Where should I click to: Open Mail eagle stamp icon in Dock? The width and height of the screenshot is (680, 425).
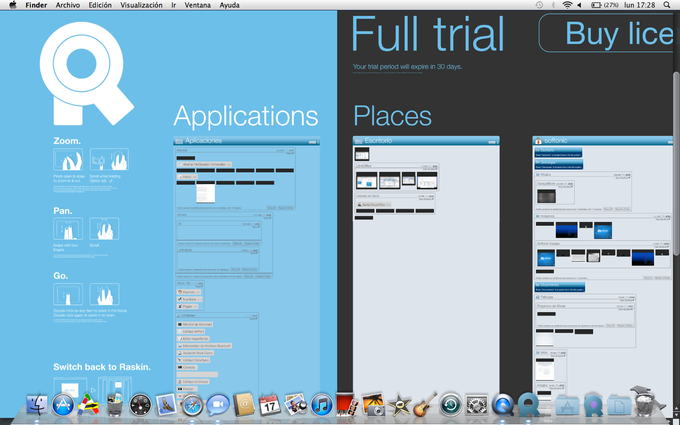click(x=166, y=405)
